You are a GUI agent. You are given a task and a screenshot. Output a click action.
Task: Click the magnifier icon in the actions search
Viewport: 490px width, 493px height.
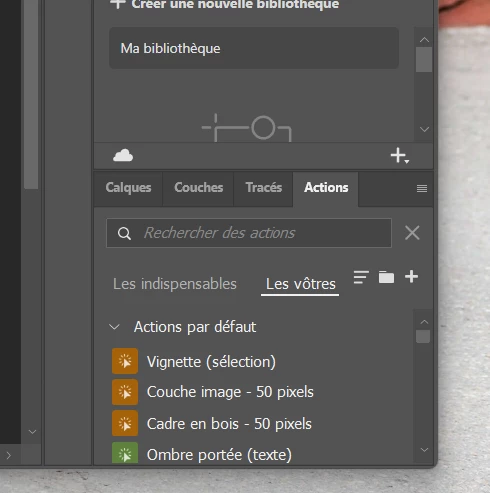pyautogui.click(x=124, y=233)
